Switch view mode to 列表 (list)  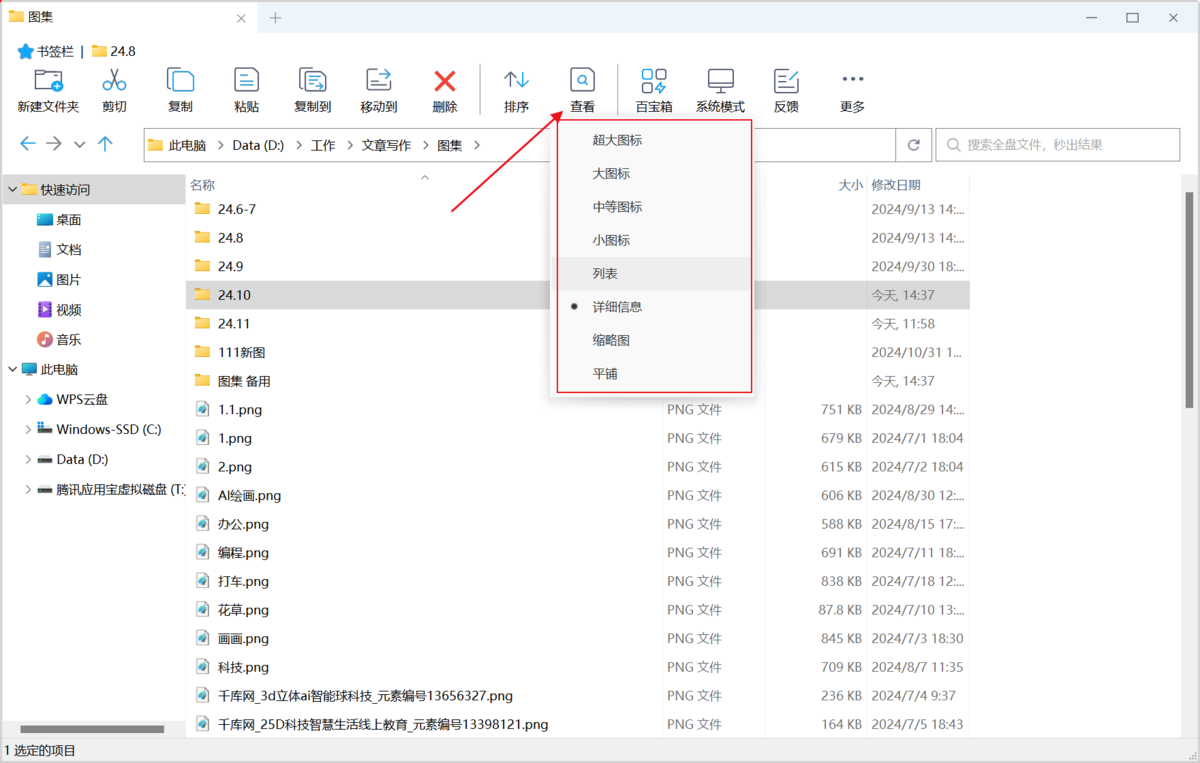click(x=606, y=273)
